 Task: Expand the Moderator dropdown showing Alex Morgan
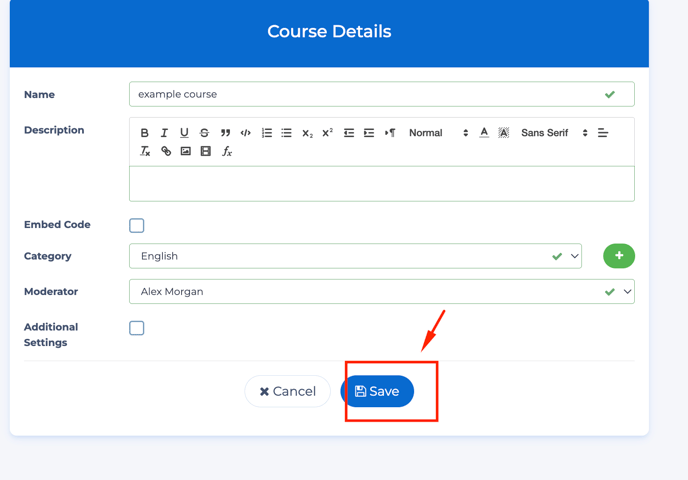pyautogui.click(x=381, y=292)
